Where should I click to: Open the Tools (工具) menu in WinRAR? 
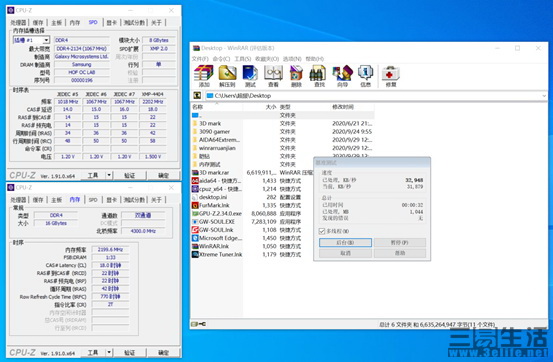tap(243, 59)
